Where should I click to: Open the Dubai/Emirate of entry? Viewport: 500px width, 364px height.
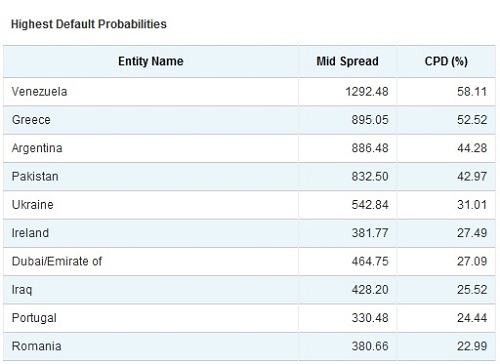click(x=57, y=261)
